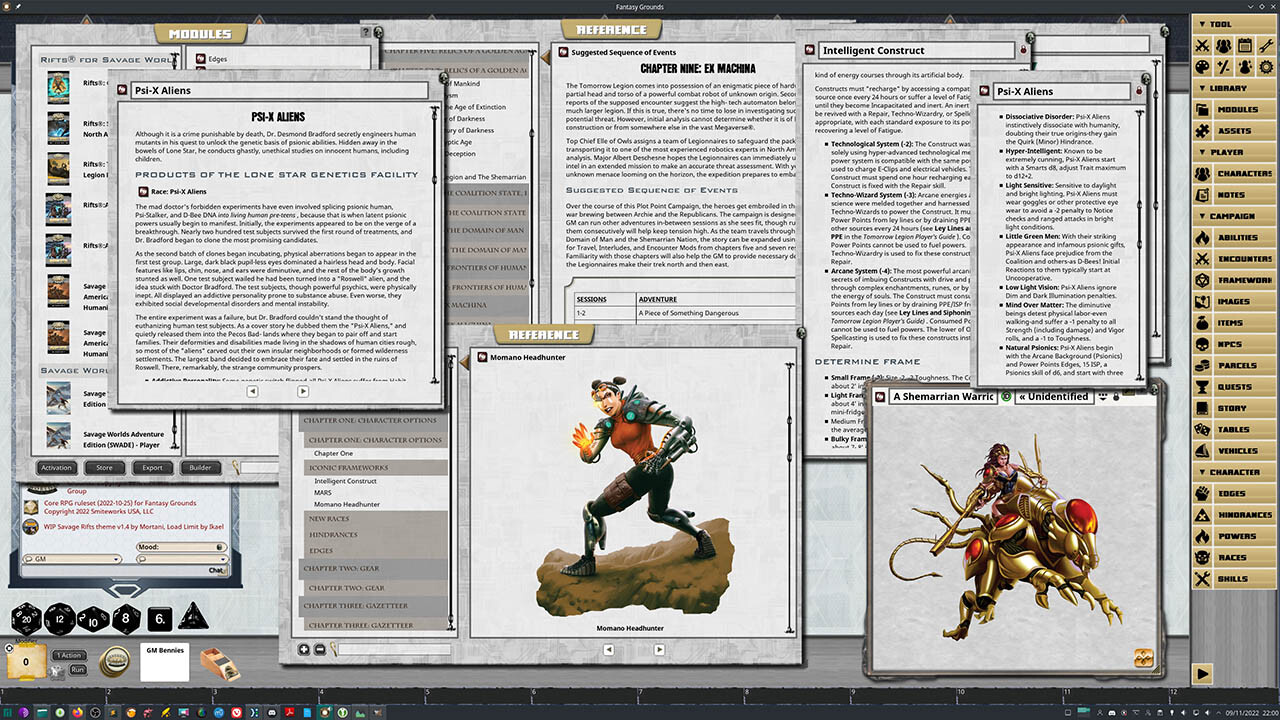Roll the black d20 die
The height and width of the screenshot is (720, 1280).
click(x=26, y=619)
